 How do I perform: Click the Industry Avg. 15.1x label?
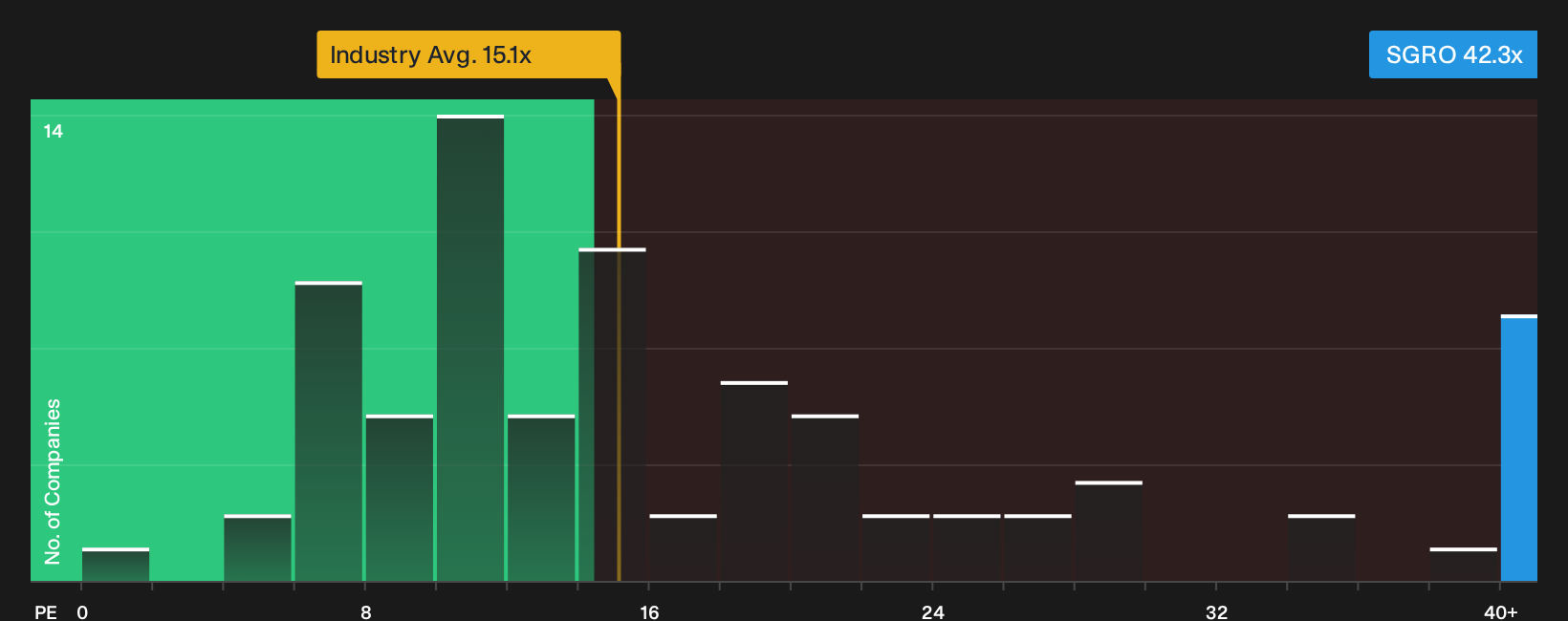(468, 54)
